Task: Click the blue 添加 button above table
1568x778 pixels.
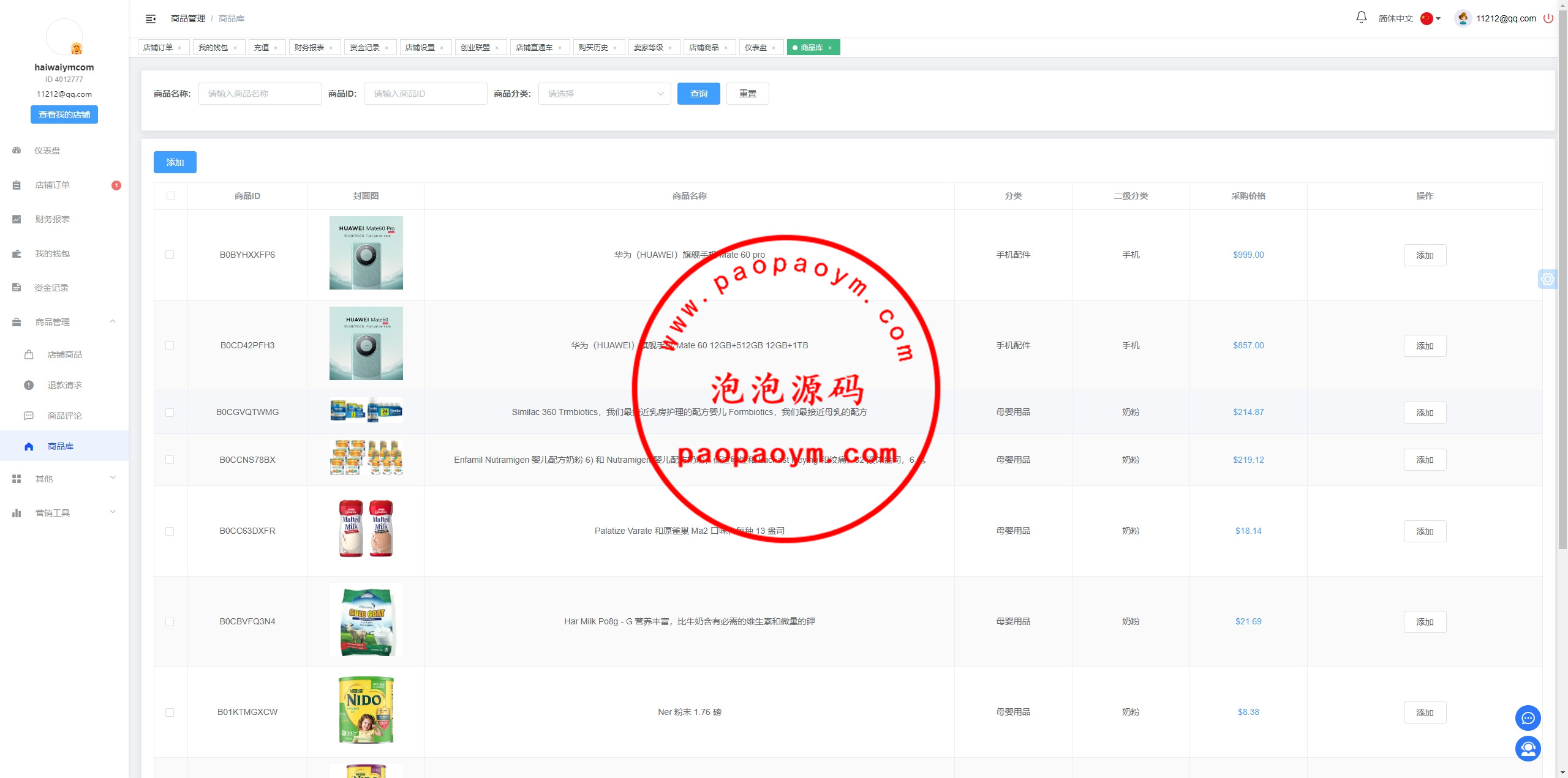Action: pos(175,162)
